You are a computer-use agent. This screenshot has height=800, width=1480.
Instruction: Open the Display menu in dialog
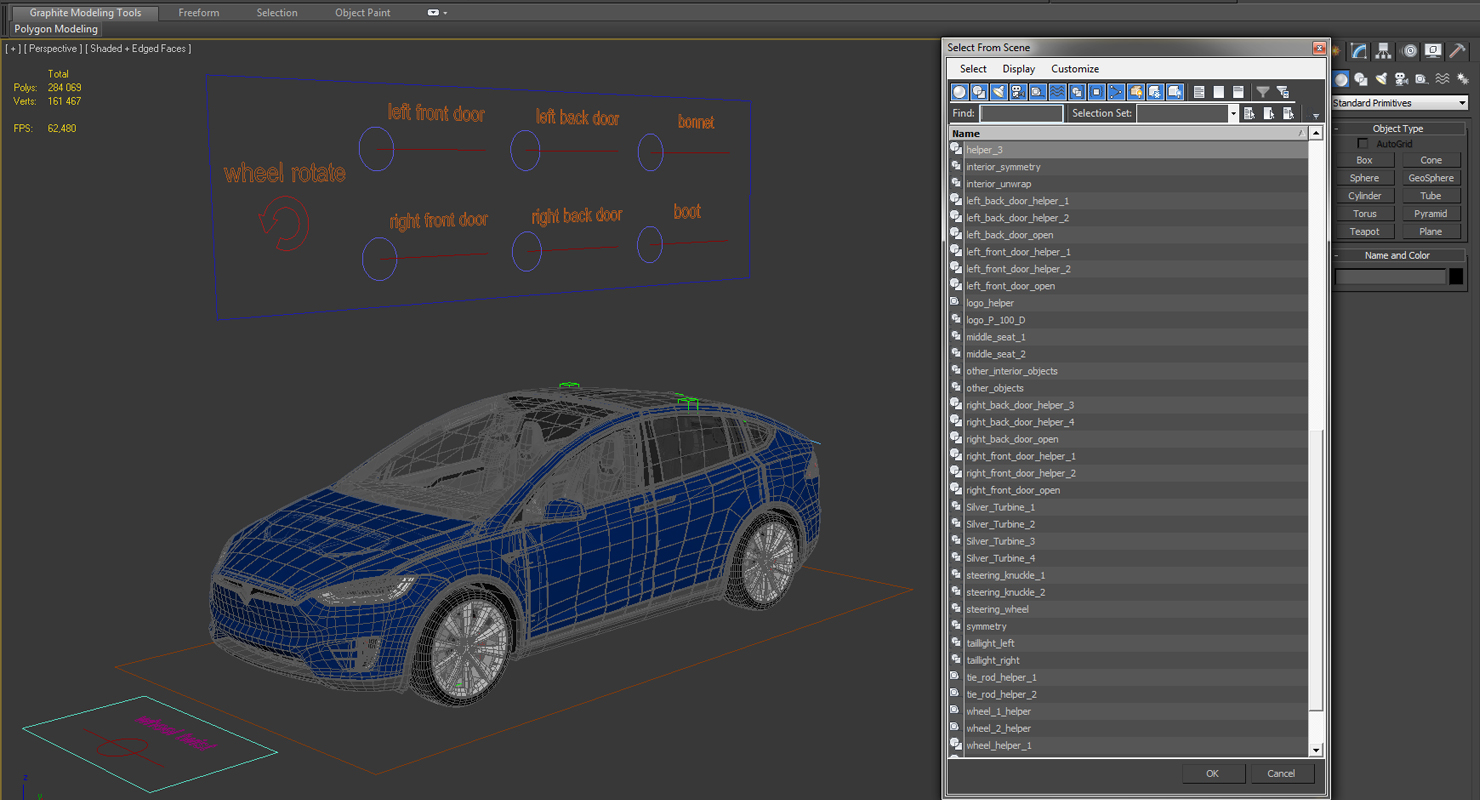1019,69
